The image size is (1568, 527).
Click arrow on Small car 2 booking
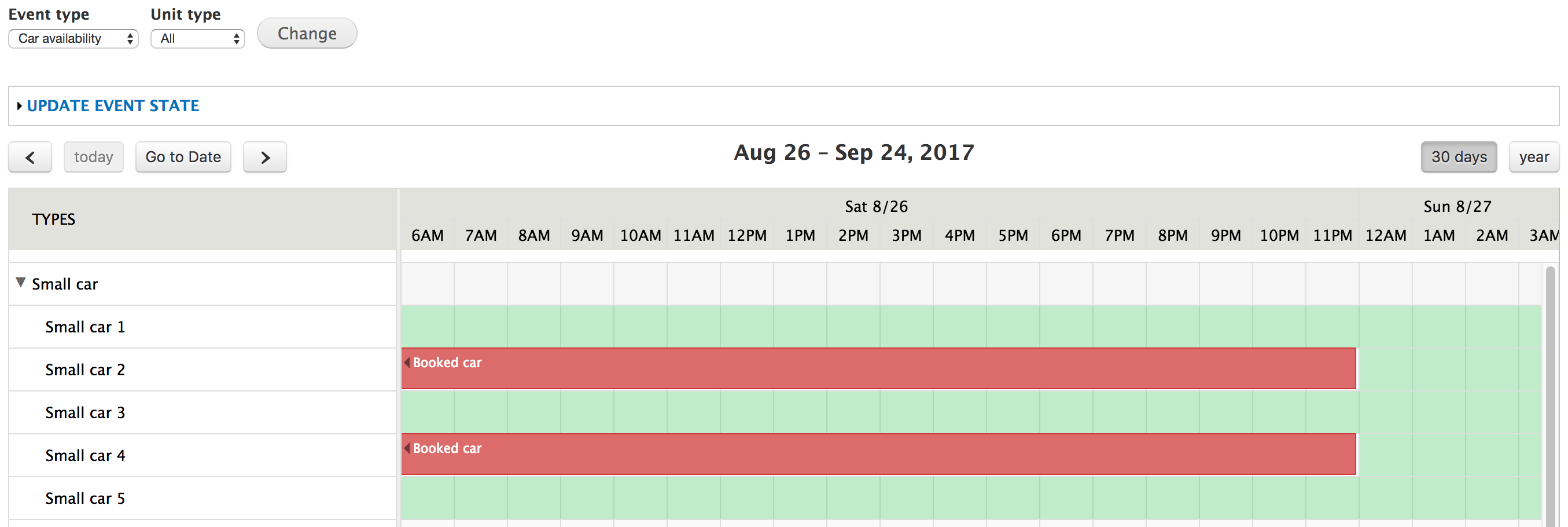point(407,363)
